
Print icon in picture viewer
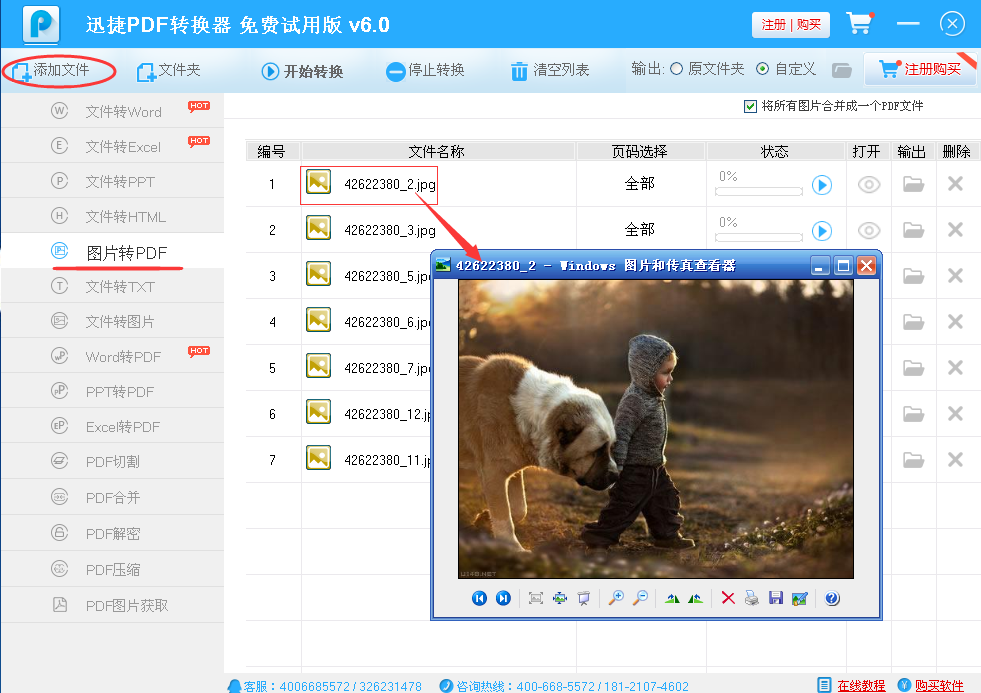pos(751,599)
